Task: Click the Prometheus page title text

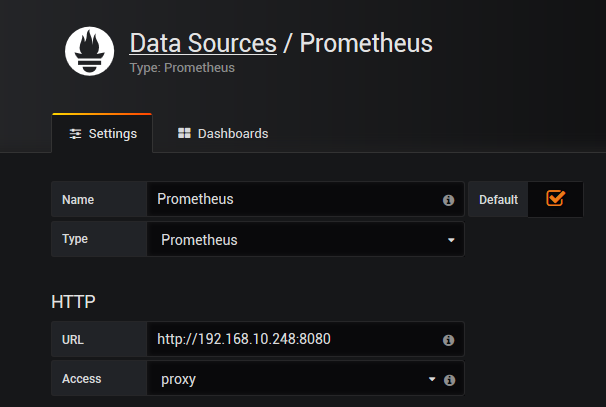Action: (366, 43)
